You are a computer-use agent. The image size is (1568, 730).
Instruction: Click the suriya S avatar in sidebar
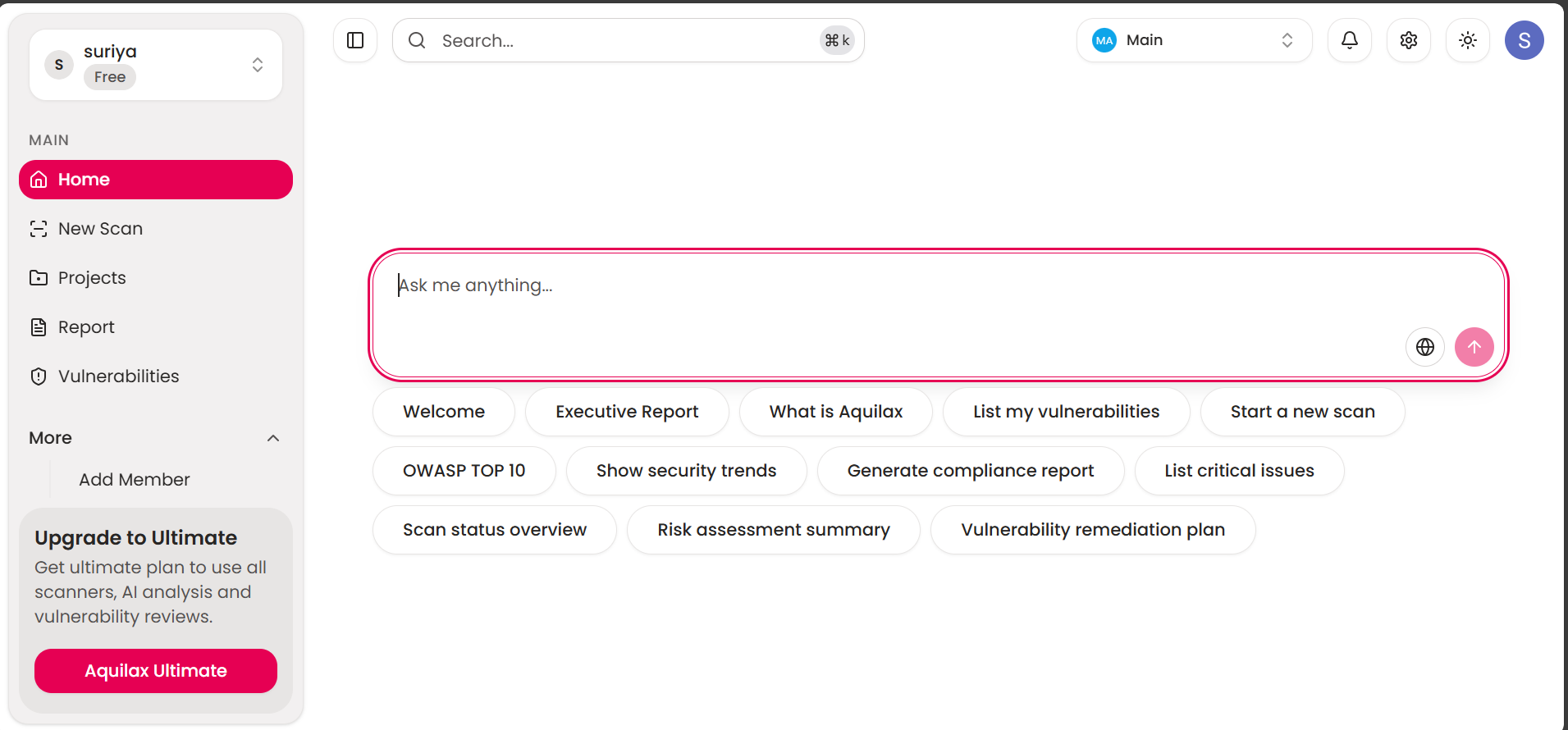pos(59,65)
